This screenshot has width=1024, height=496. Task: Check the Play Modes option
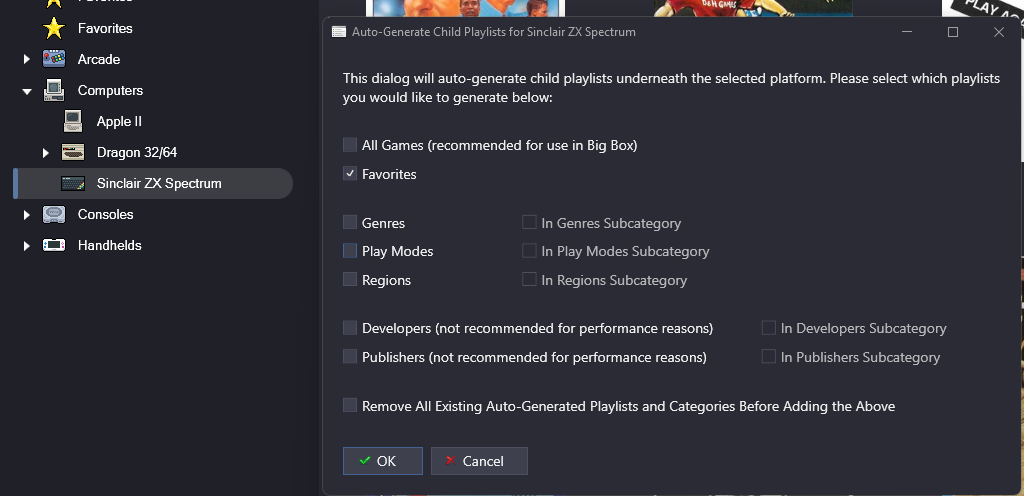tap(350, 251)
